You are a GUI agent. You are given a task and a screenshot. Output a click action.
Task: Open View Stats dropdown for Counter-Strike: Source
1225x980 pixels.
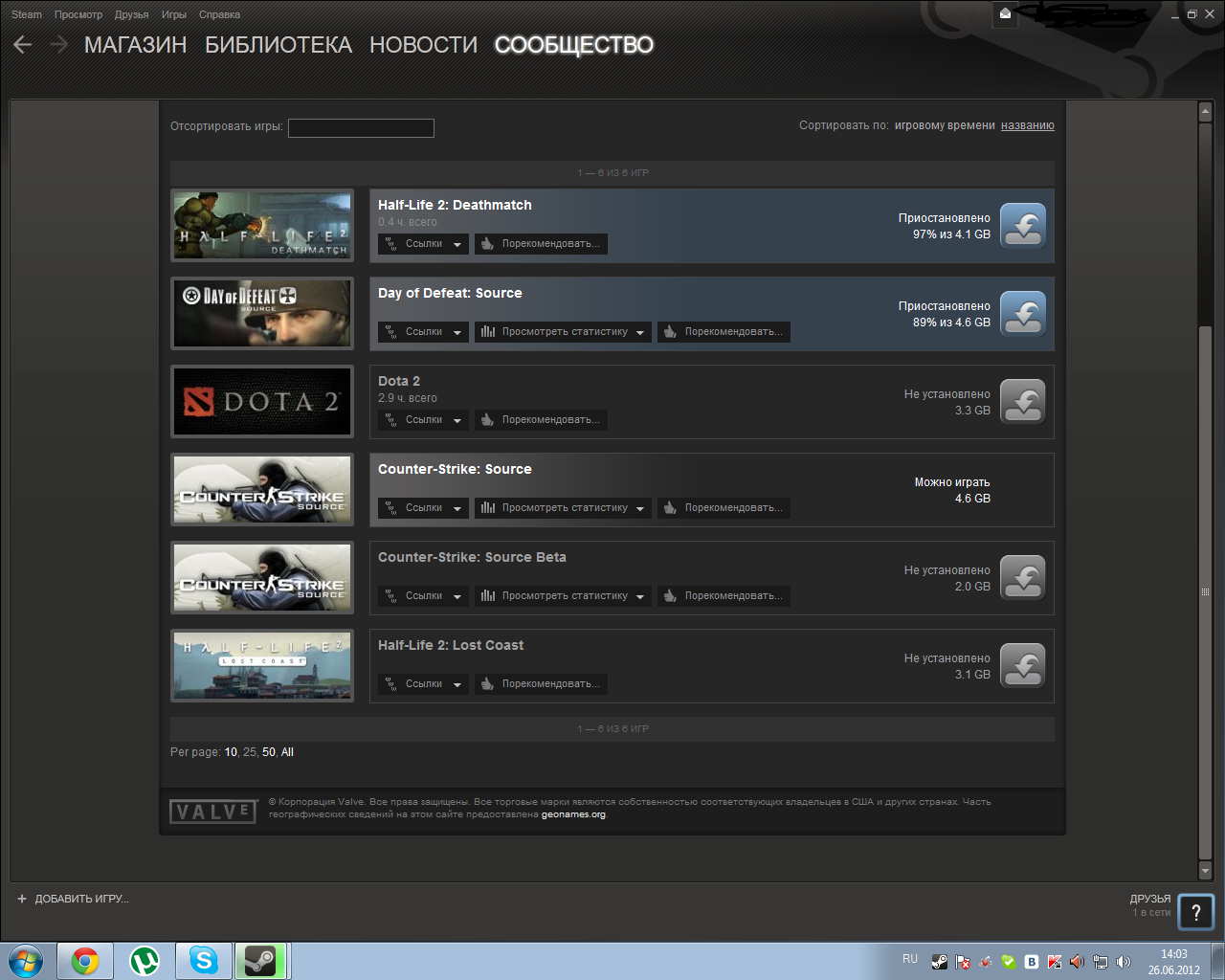(563, 508)
